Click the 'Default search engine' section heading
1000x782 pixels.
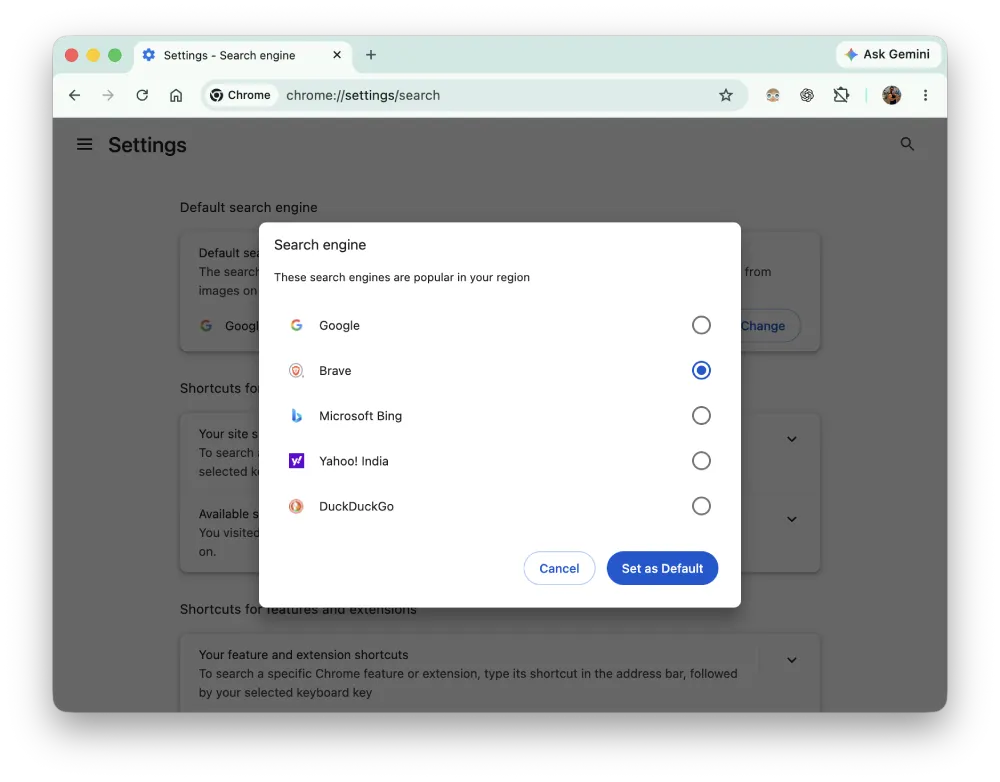(248, 207)
